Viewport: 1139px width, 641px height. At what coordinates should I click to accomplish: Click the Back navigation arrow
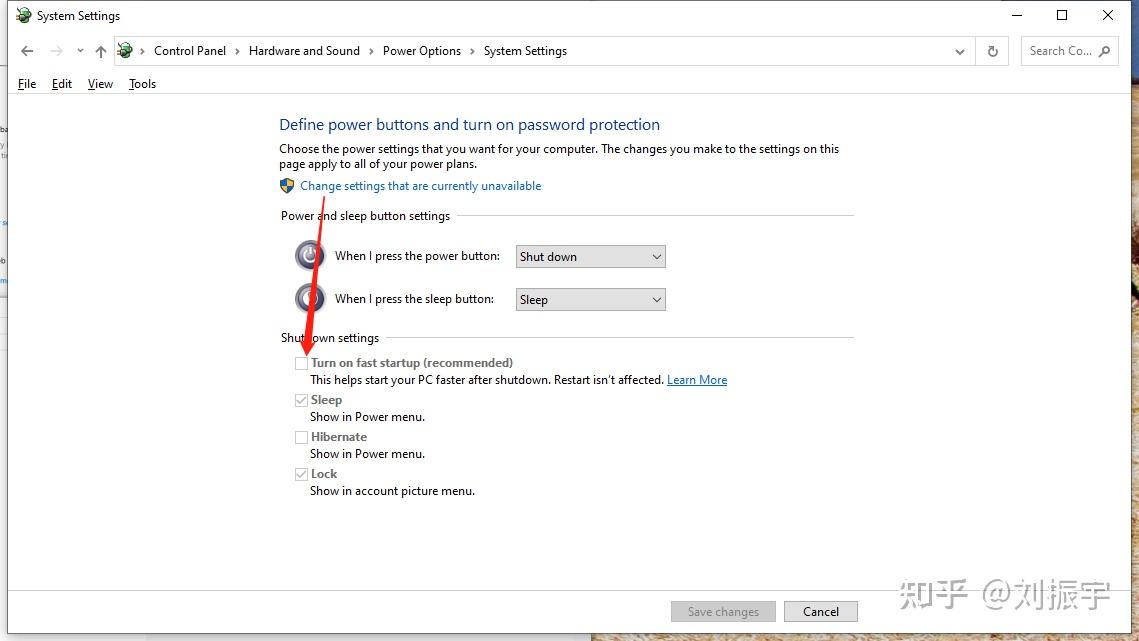pyautogui.click(x=27, y=51)
